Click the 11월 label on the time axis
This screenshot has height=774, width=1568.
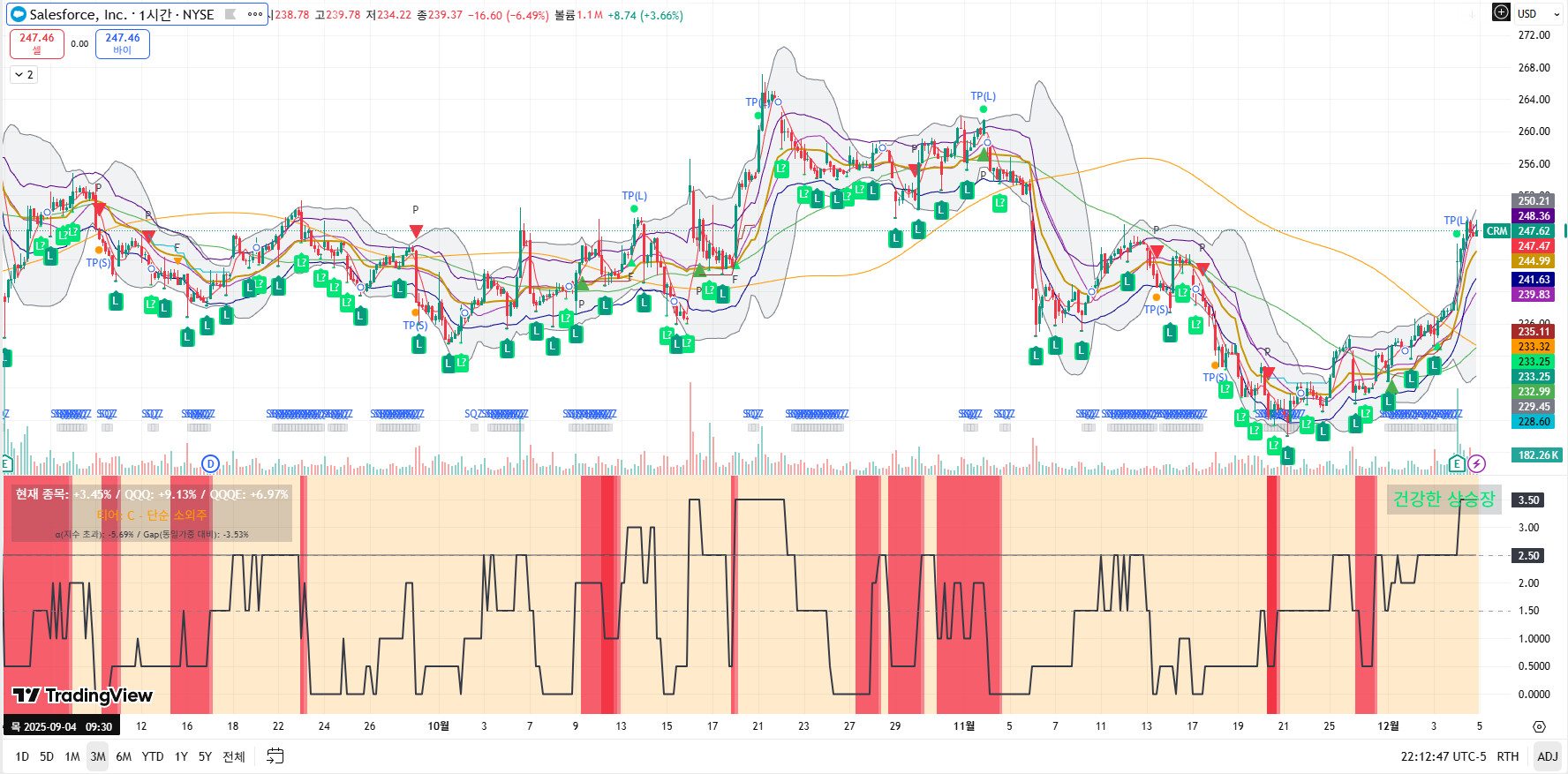(x=964, y=726)
